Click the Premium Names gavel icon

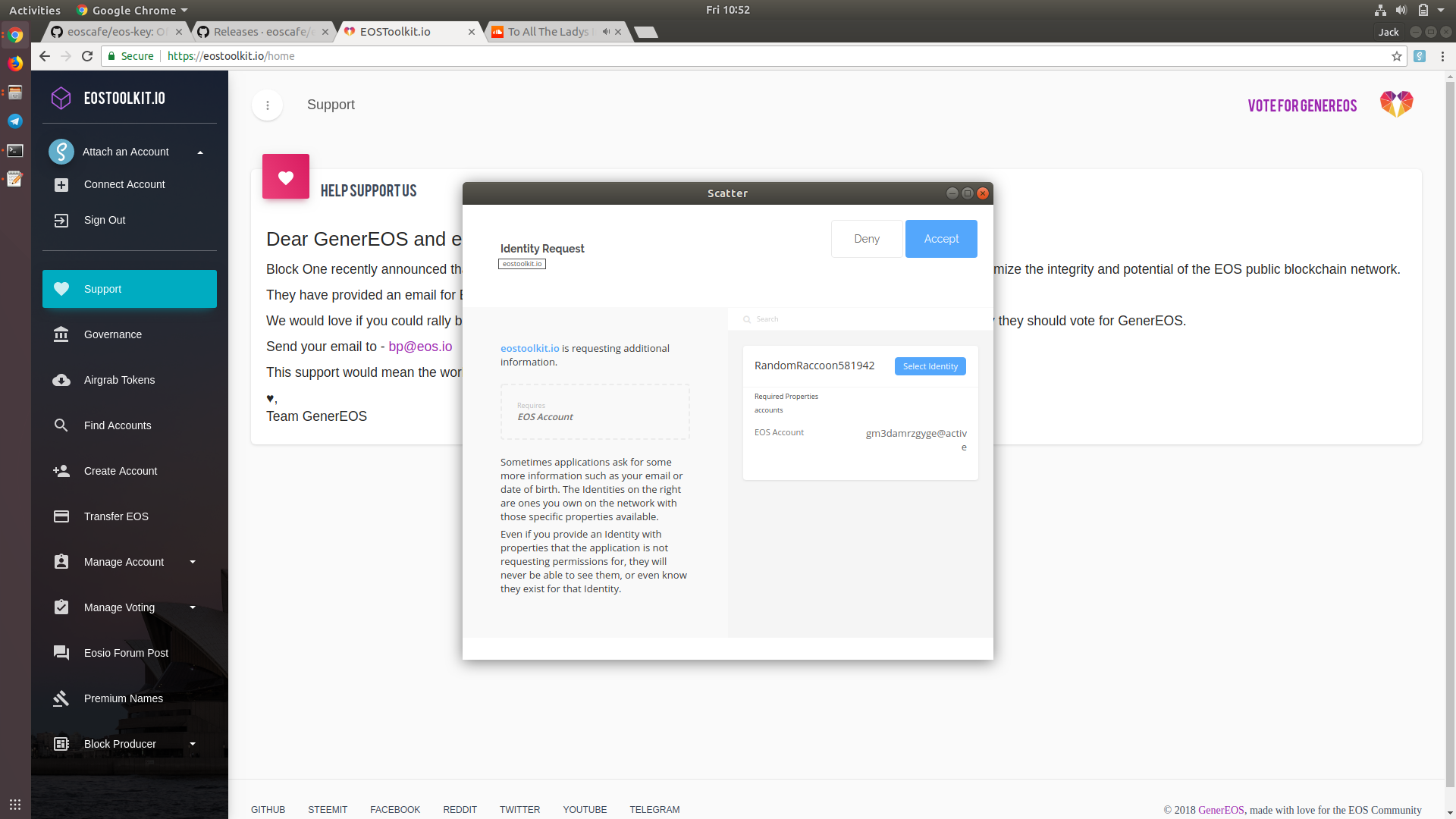[61, 698]
